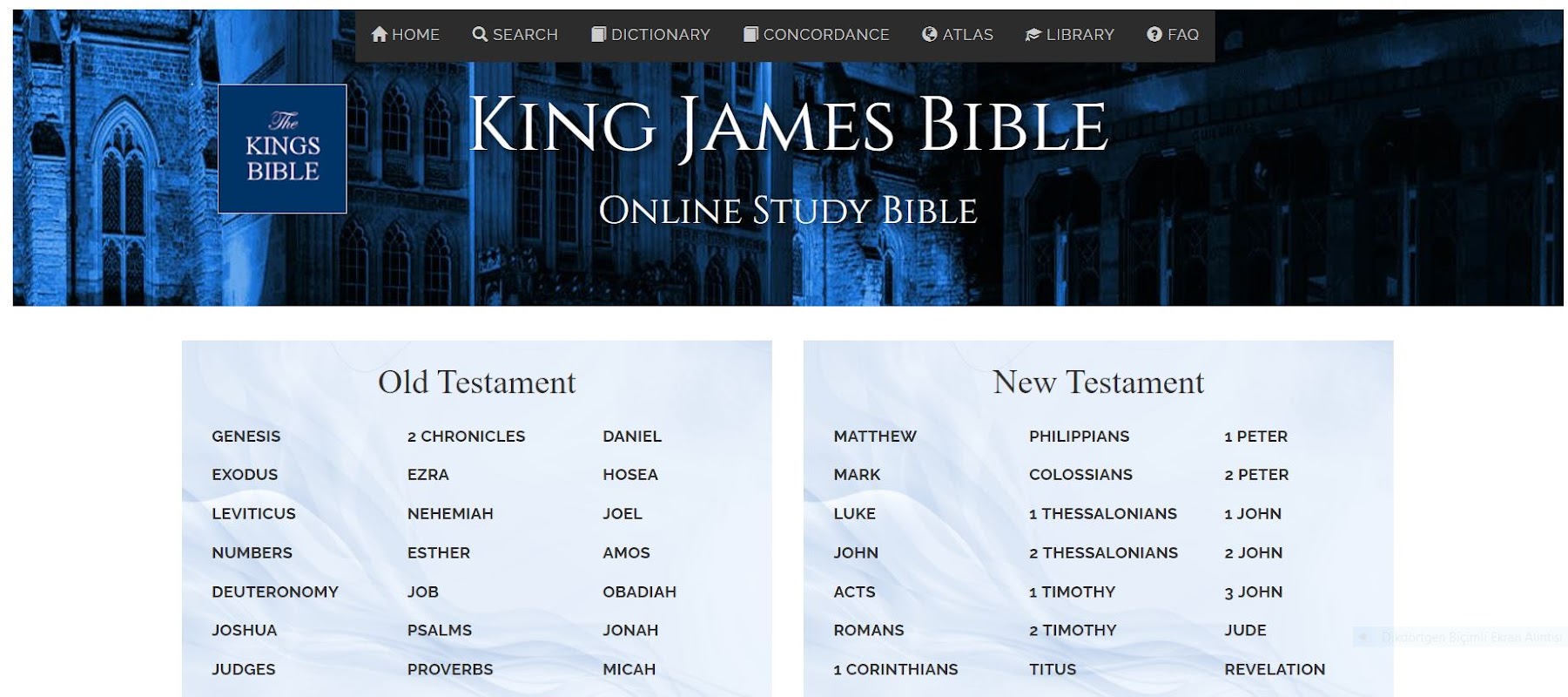Open the book of Exodus
The width and height of the screenshot is (1568, 697).
245,475
